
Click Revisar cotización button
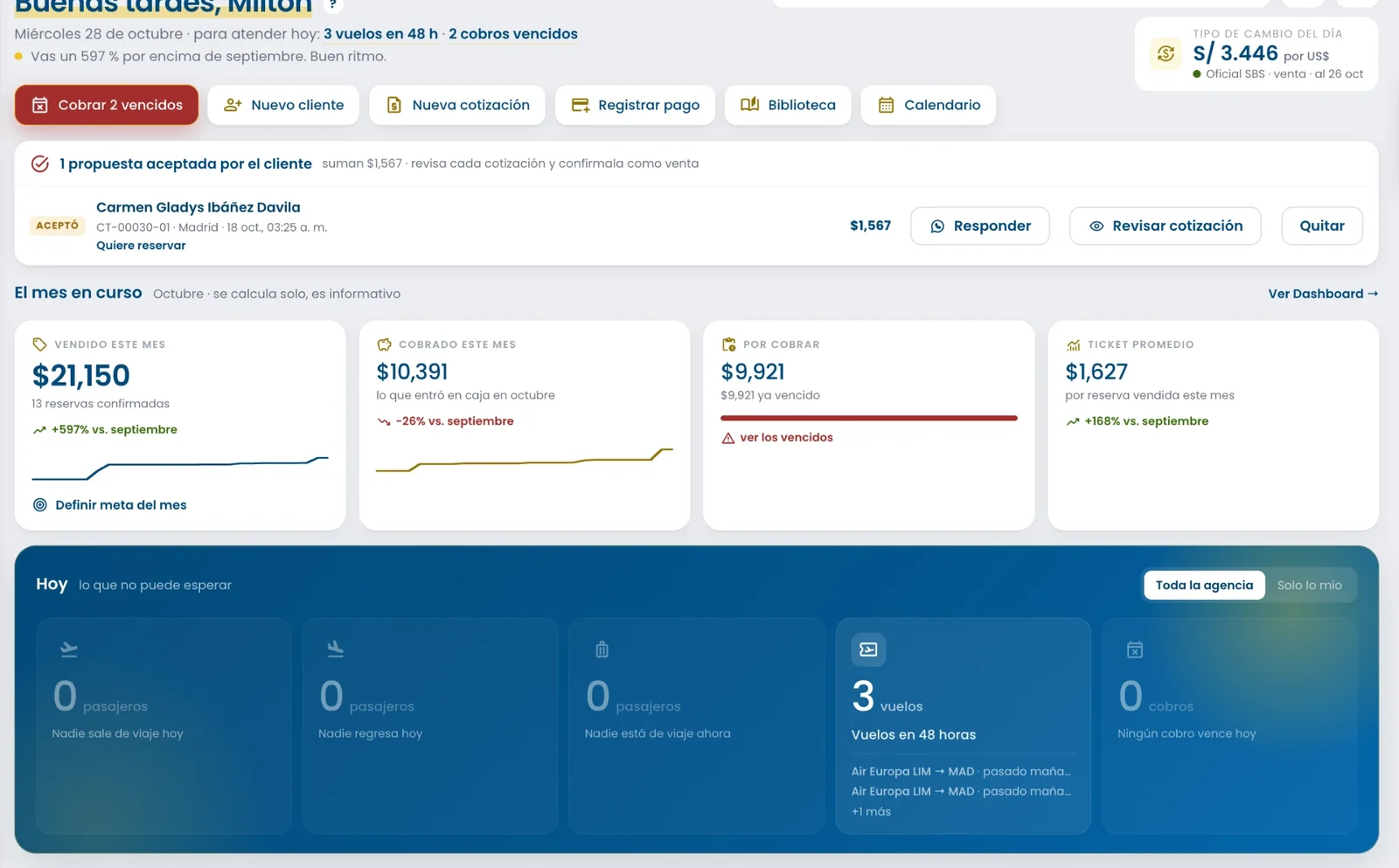pyautogui.click(x=1166, y=226)
